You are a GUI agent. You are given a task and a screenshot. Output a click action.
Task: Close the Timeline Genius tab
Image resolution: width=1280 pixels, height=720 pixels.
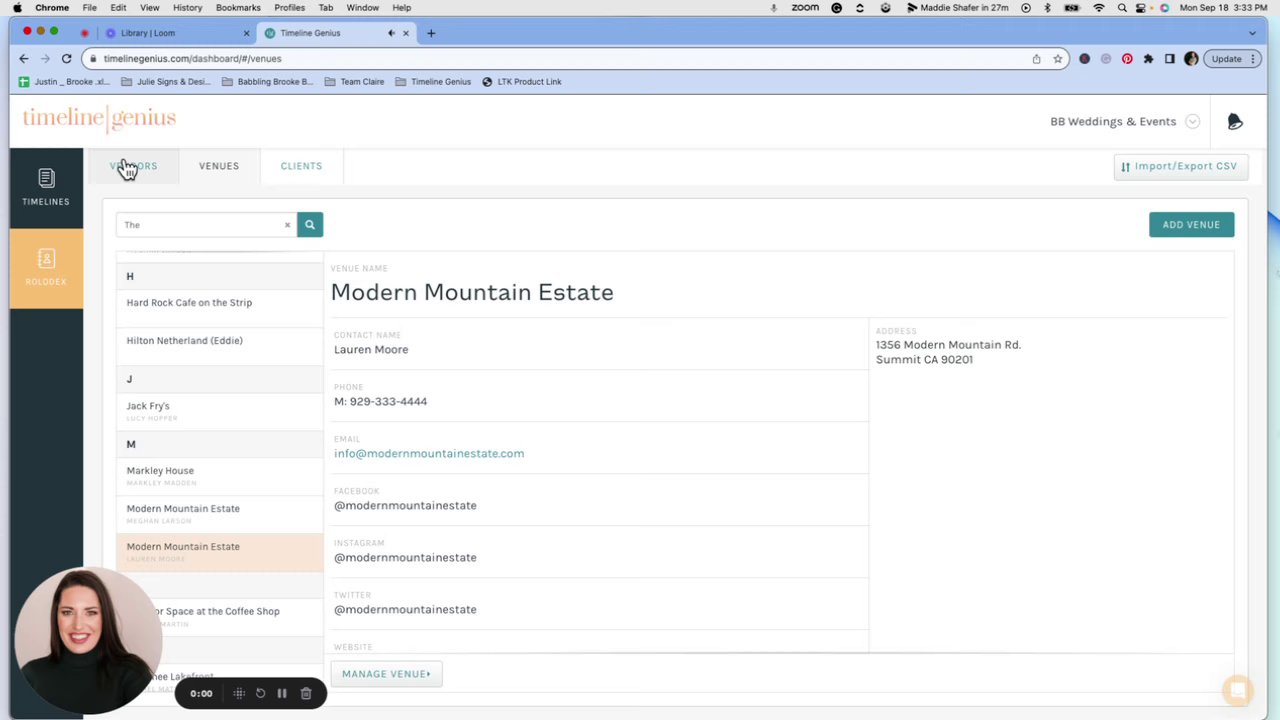[x=406, y=33]
